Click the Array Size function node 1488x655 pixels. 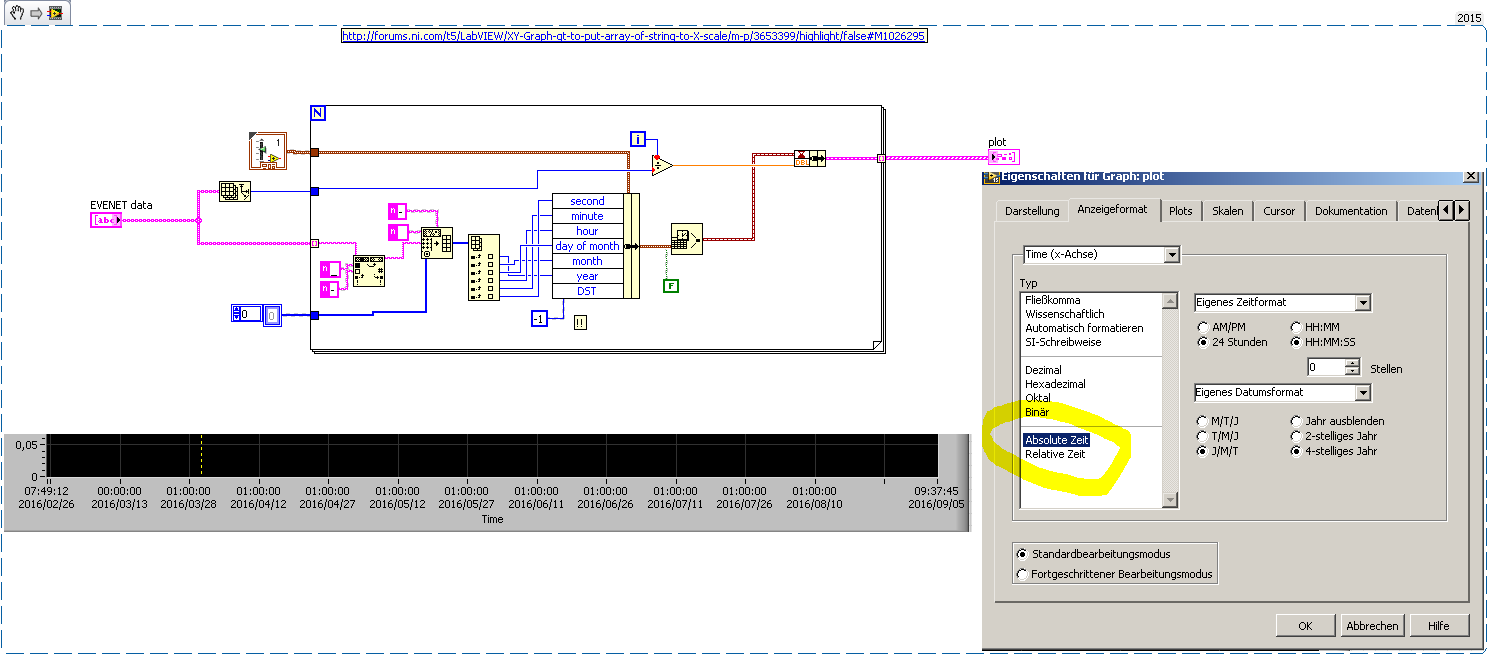pos(235,193)
